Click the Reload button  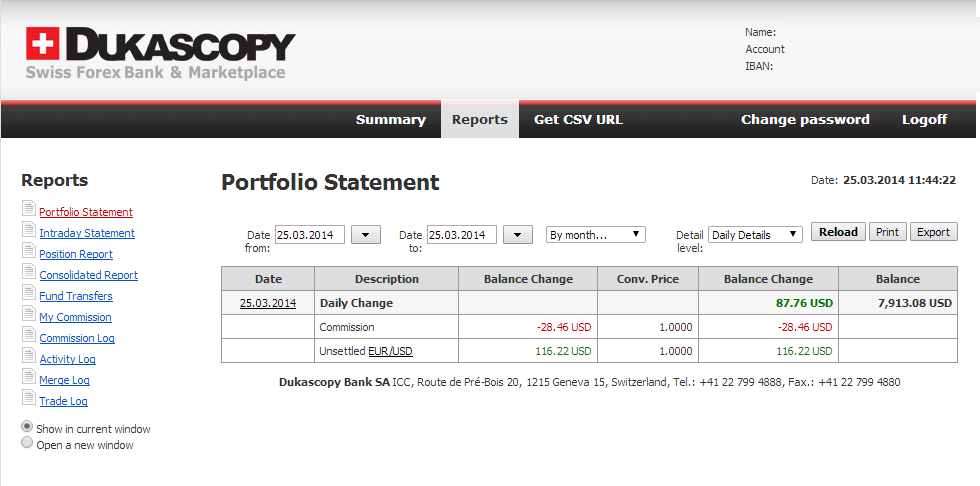(838, 232)
